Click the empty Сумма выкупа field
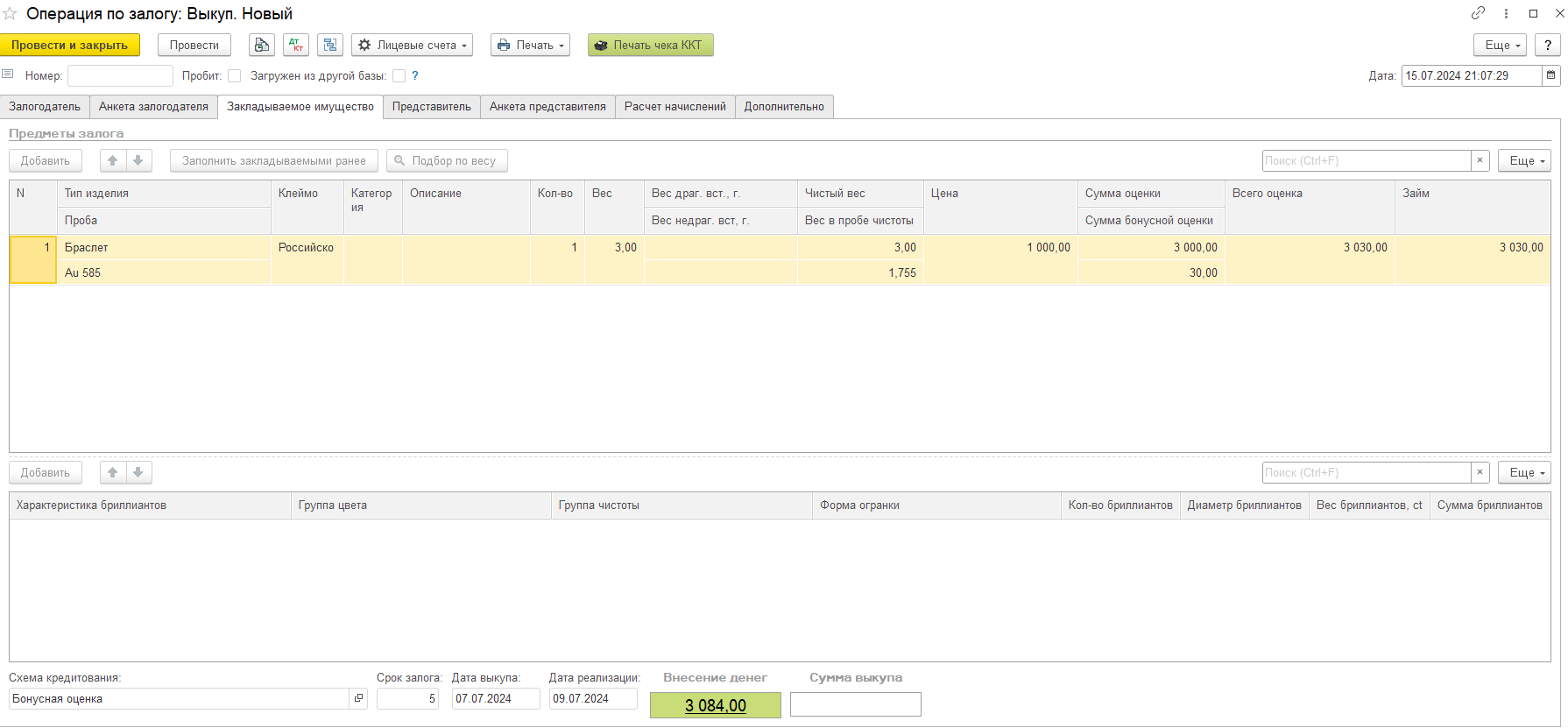The width and height of the screenshot is (1568, 728). tap(856, 704)
